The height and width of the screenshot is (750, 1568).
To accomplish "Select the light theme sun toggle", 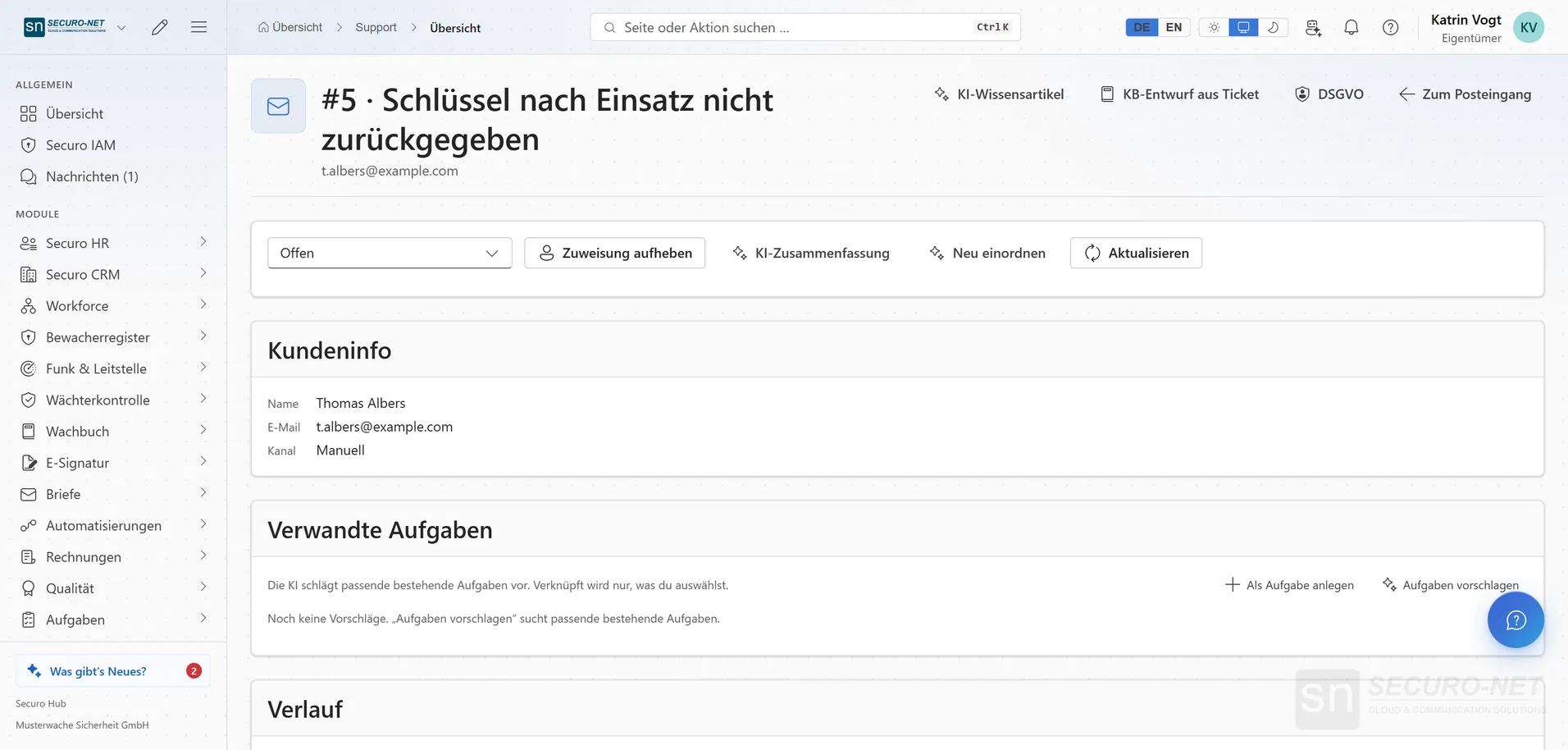I will point(1214,27).
